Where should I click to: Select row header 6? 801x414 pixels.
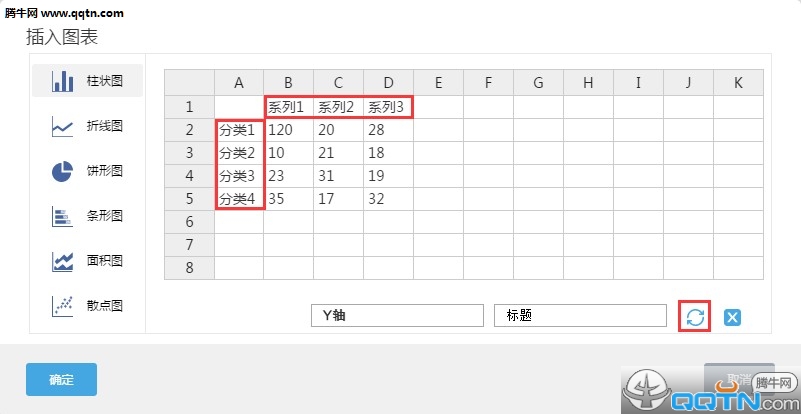[x=189, y=222]
